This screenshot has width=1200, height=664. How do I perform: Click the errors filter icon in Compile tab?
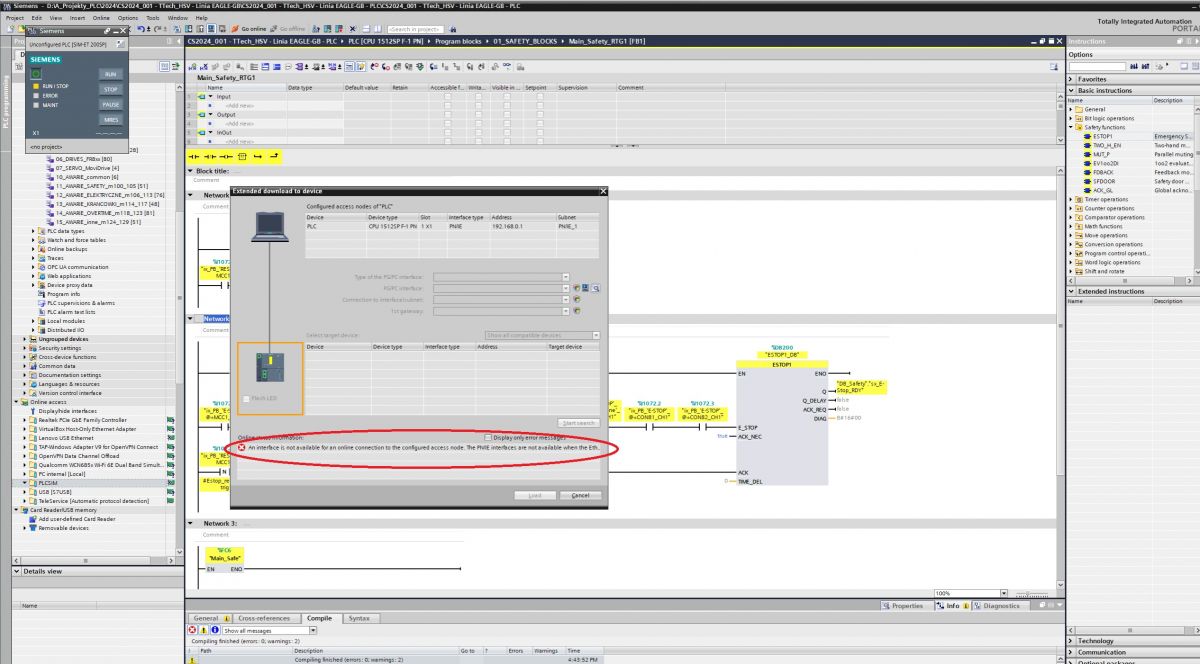[193, 630]
